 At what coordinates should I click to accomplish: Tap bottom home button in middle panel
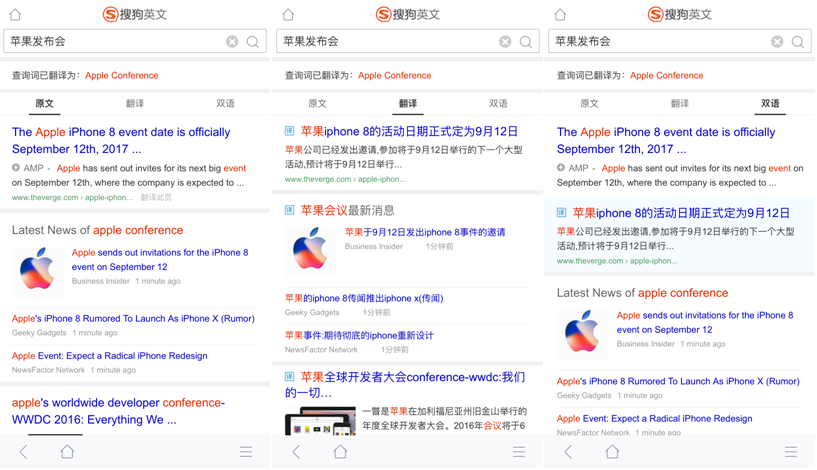(x=340, y=452)
